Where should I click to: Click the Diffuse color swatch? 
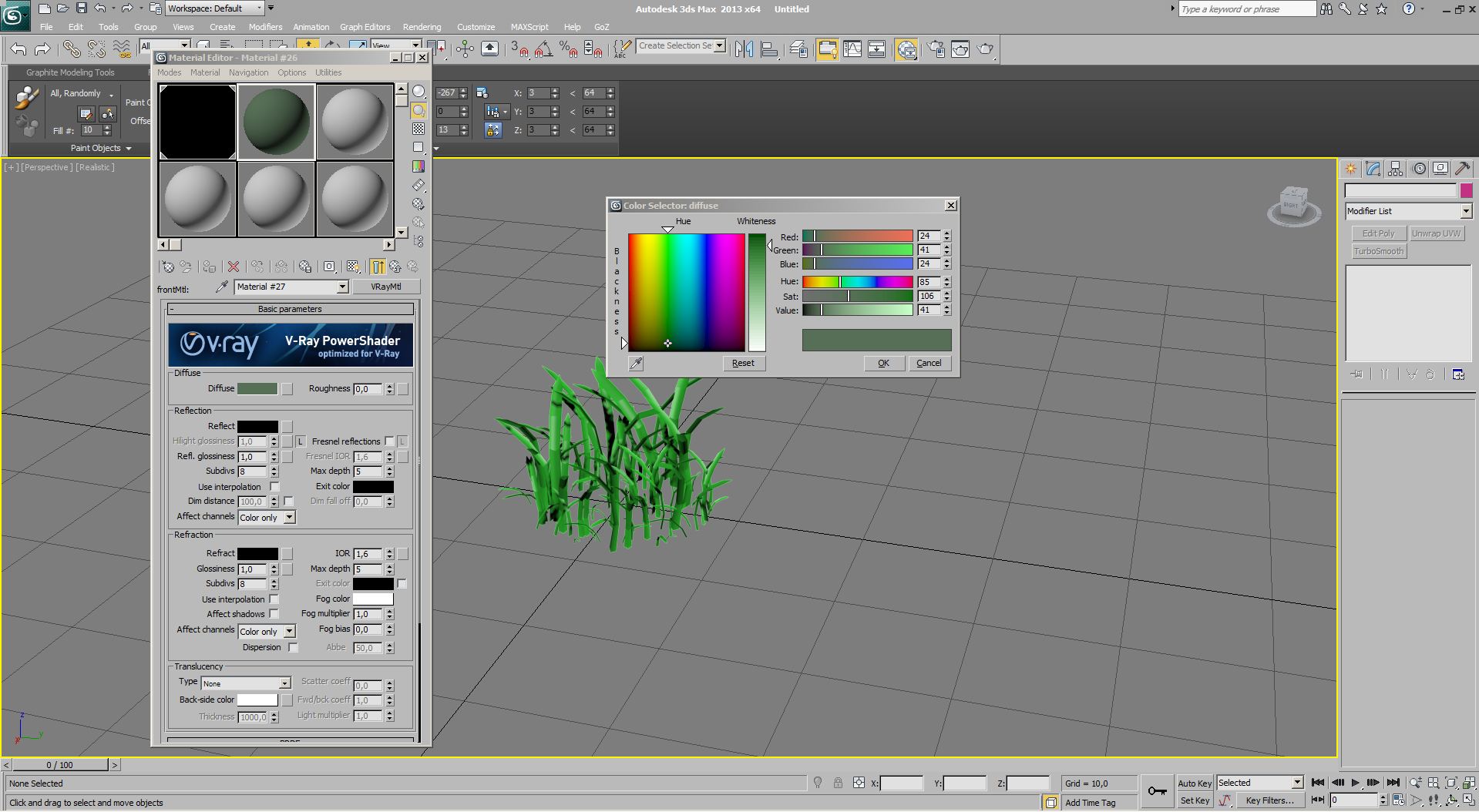coord(257,389)
